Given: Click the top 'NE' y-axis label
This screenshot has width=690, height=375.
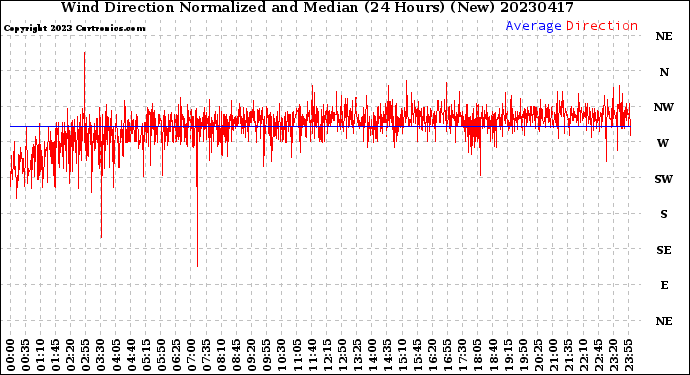Looking at the screenshot, I should coord(664,37).
